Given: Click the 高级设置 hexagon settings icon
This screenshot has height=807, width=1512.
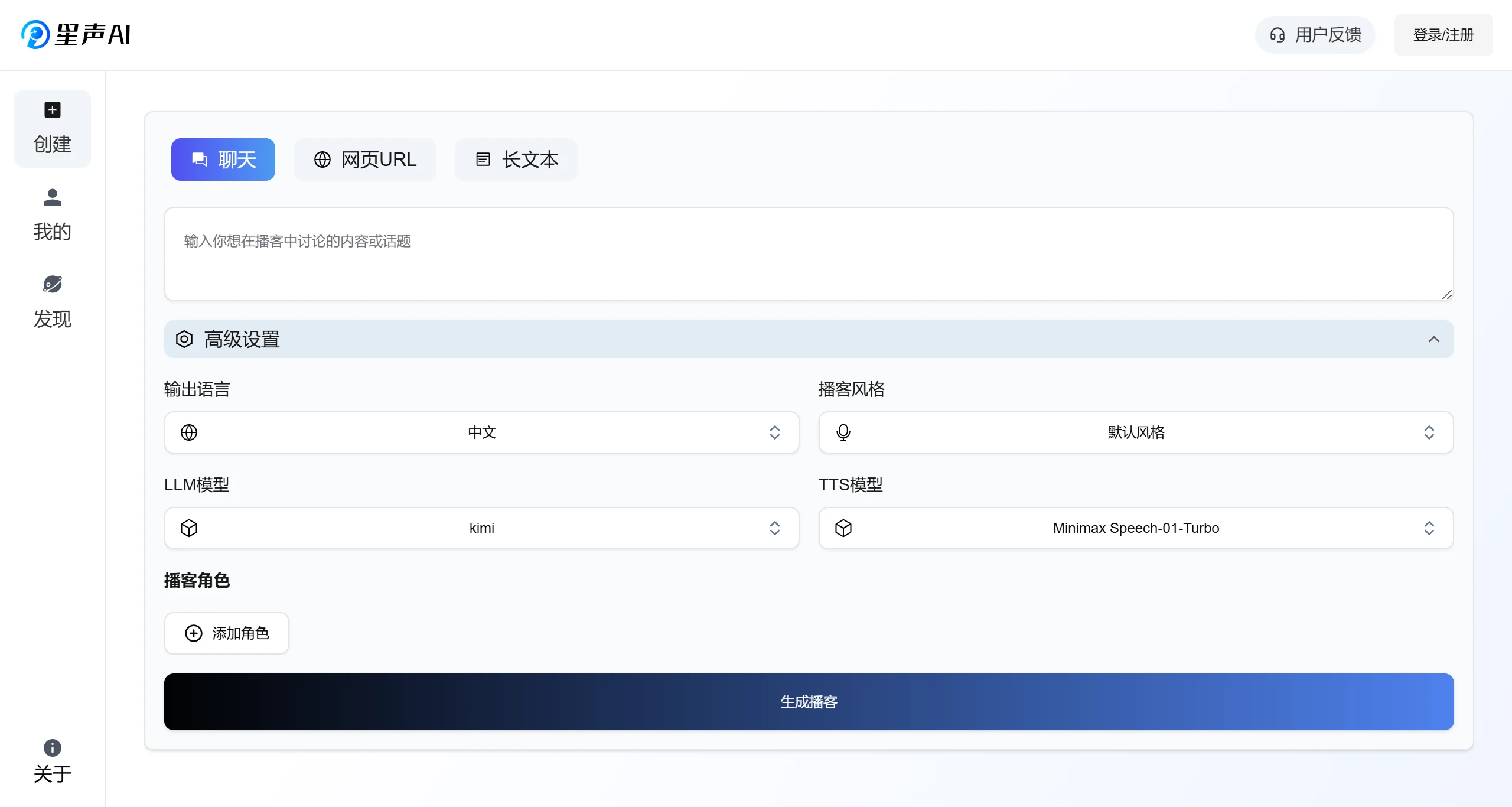Looking at the screenshot, I should 184,339.
